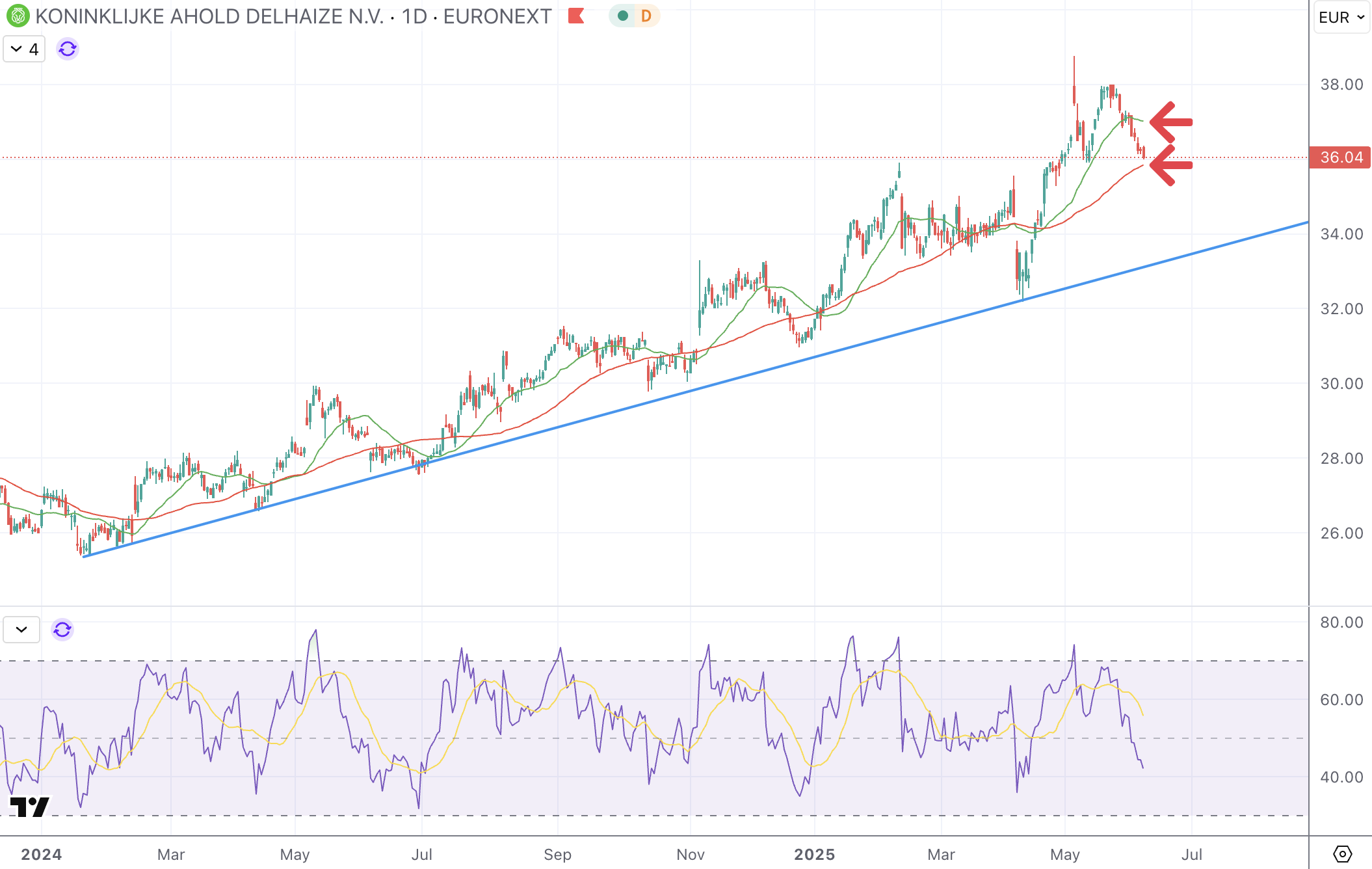Collapse the 4 indicators legend dropdown
1372x869 pixels.
click(24, 49)
